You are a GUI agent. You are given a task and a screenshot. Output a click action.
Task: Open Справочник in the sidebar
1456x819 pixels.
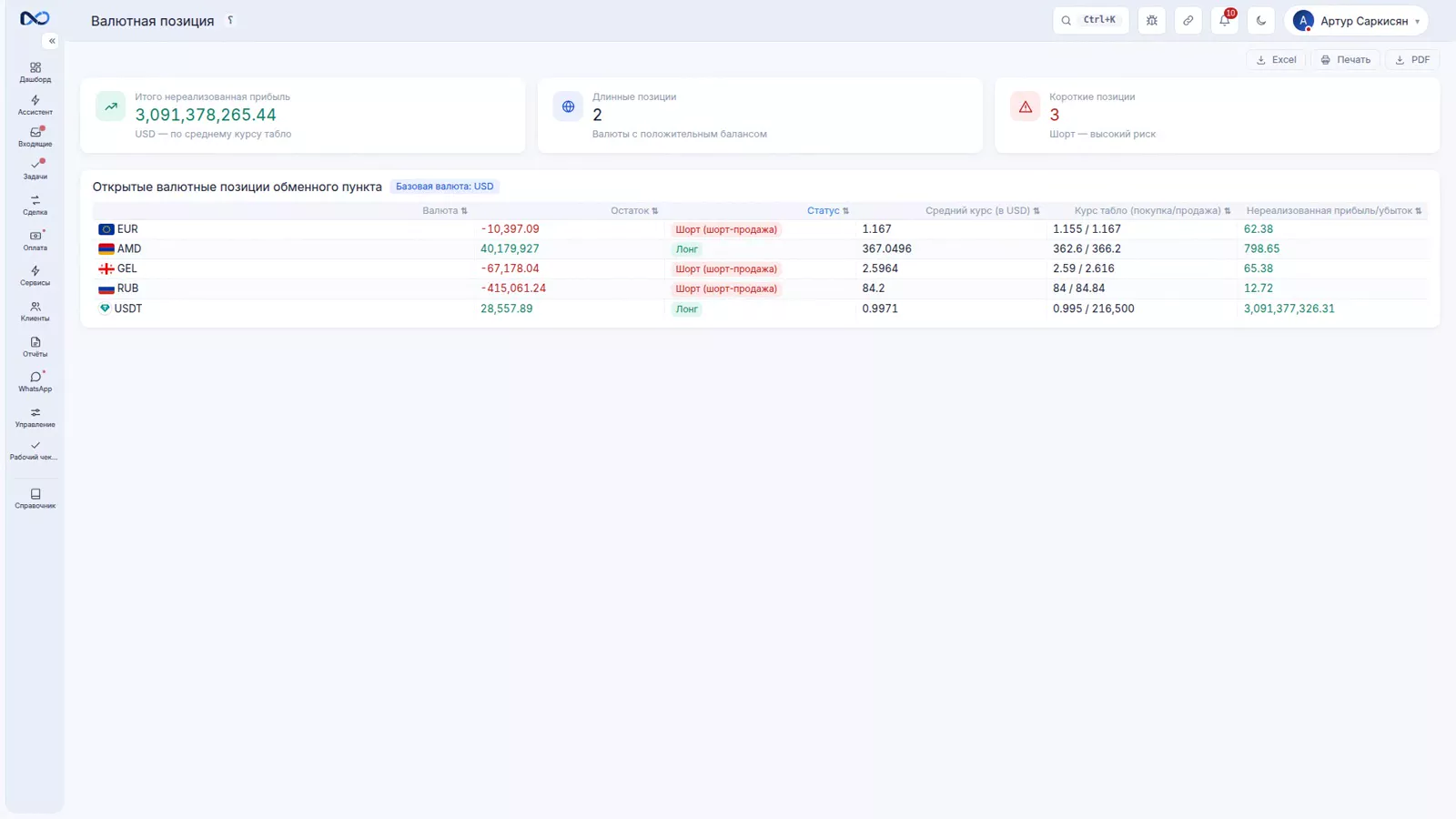(35, 498)
